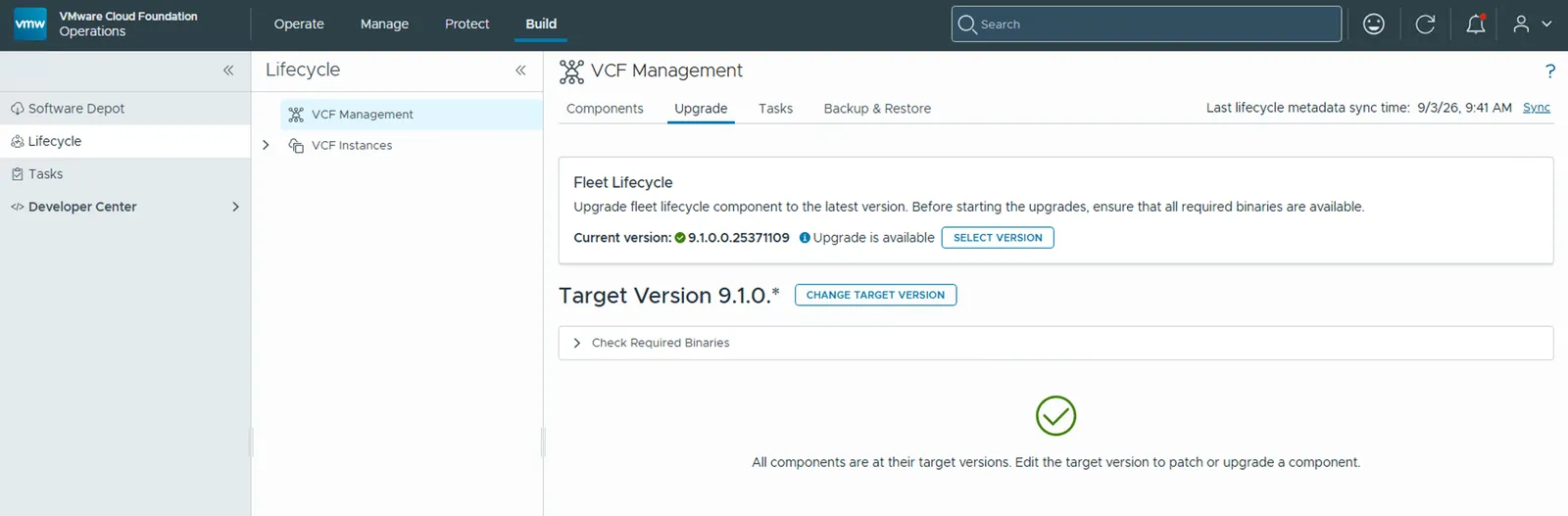The image size is (1568, 516).
Task: Click the Lifecycle sidebar icon
Action: coord(17,141)
